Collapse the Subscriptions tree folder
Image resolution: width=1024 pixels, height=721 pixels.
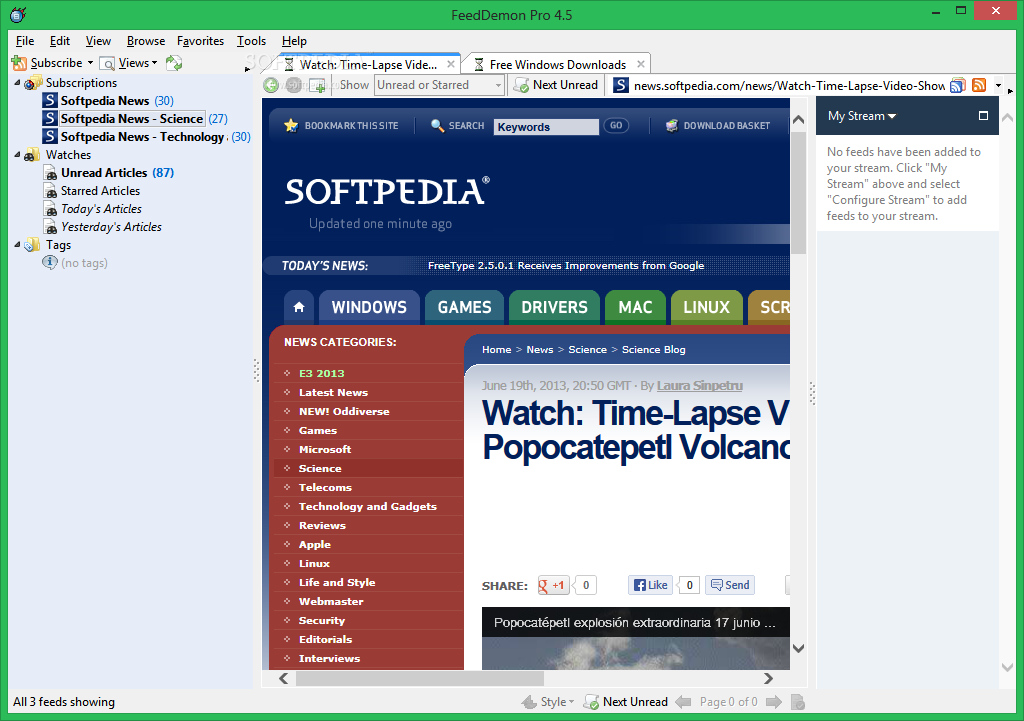pyautogui.click(x=17, y=82)
